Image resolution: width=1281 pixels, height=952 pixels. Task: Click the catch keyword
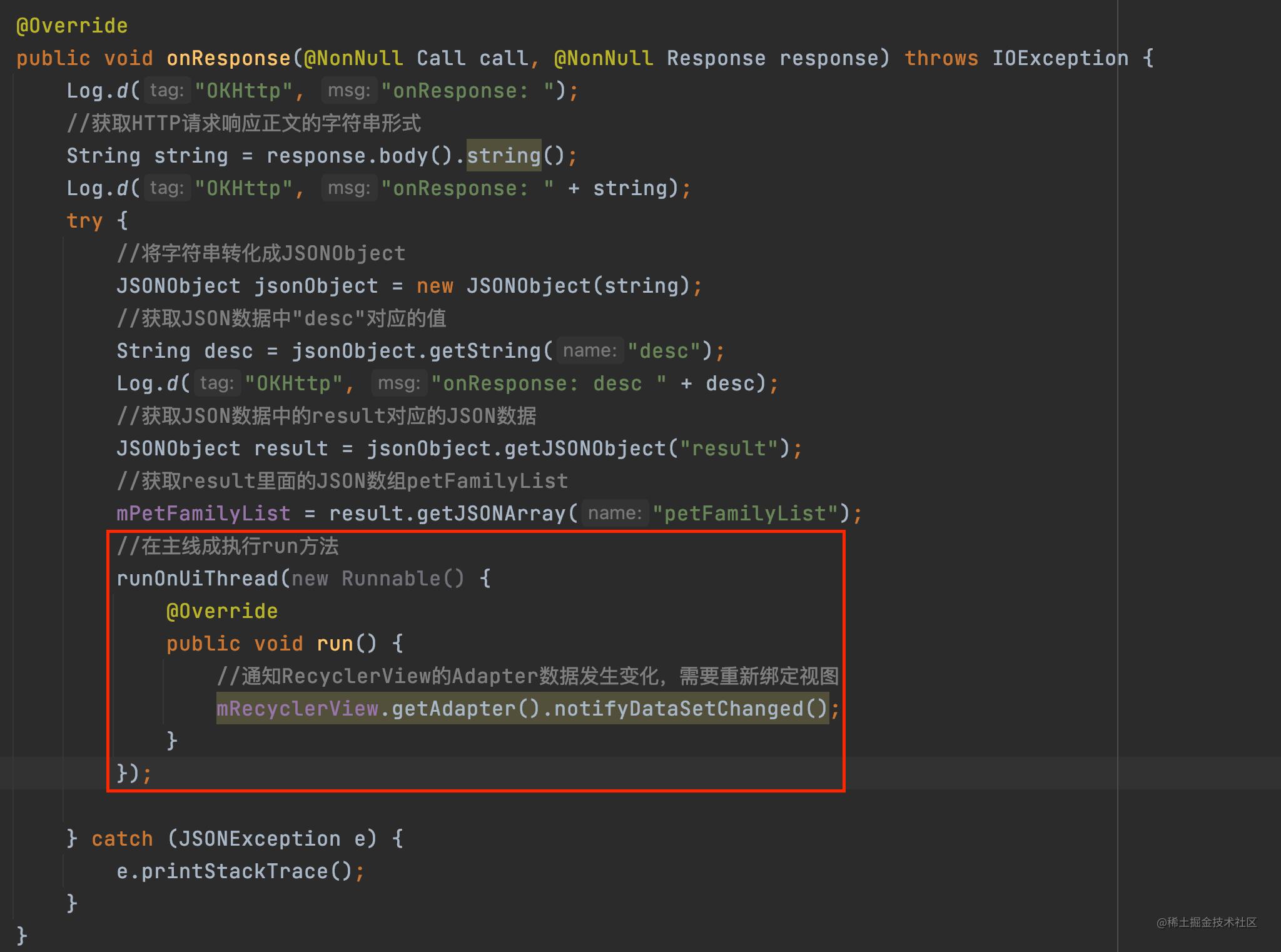122,839
